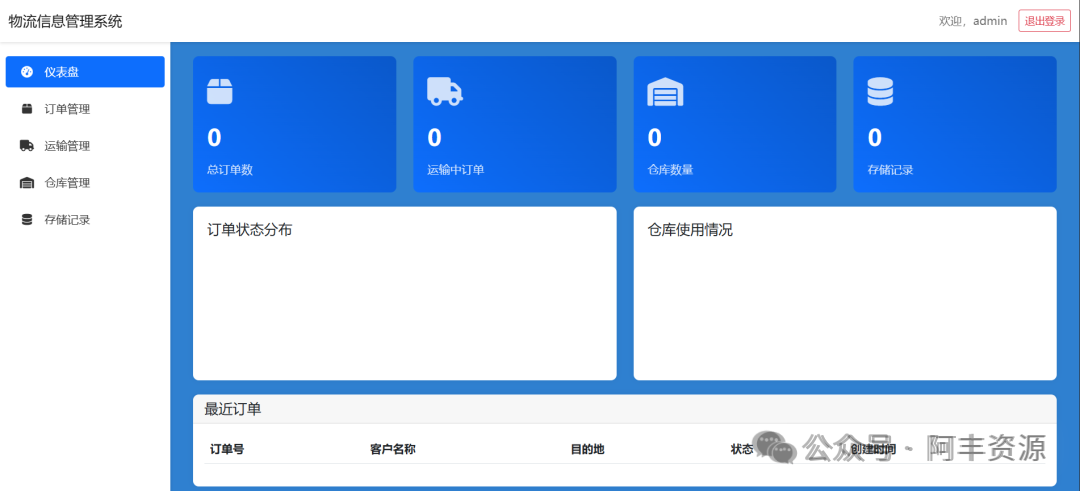The height and width of the screenshot is (491, 1080).
Task: Click the truck icon on 运输中订单 card
Action: [445, 91]
